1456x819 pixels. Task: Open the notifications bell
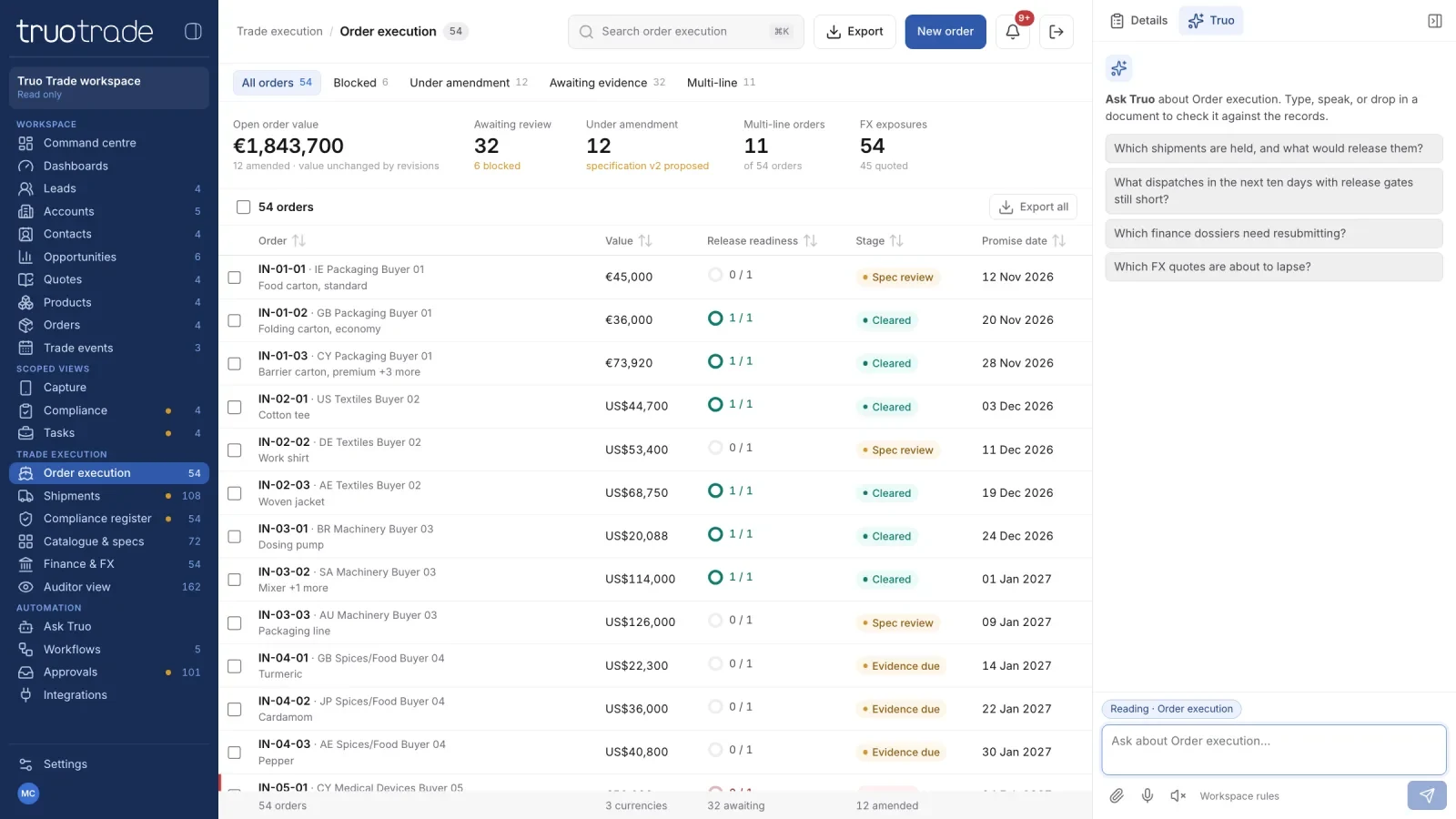point(1013,32)
